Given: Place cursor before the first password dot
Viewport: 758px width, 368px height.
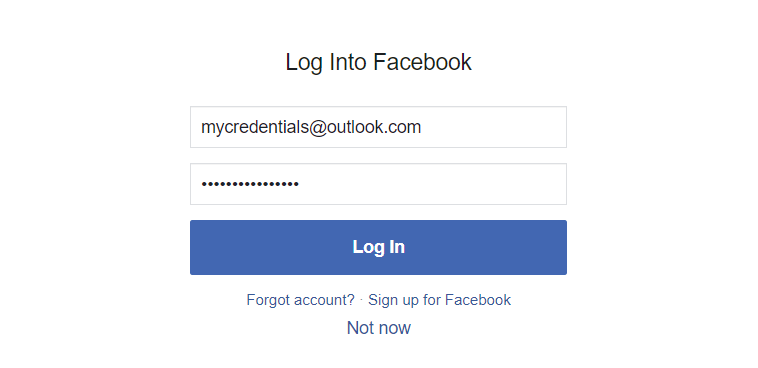Looking at the screenshot, I should 201,184.
